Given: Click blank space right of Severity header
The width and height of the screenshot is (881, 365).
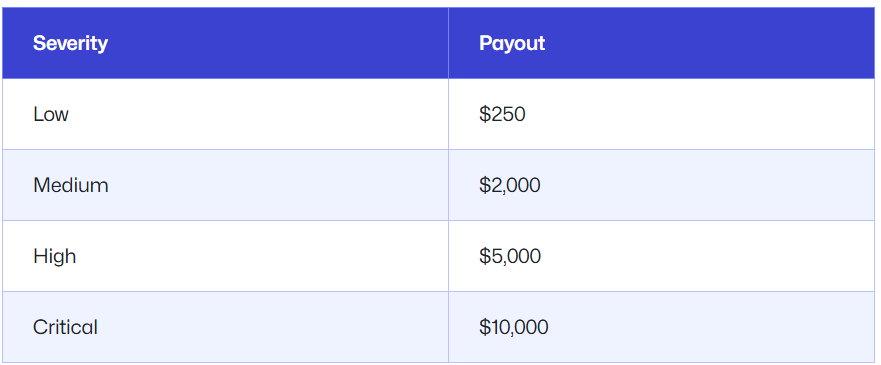Looking at the screenshot, I should (x=278, y=43).
